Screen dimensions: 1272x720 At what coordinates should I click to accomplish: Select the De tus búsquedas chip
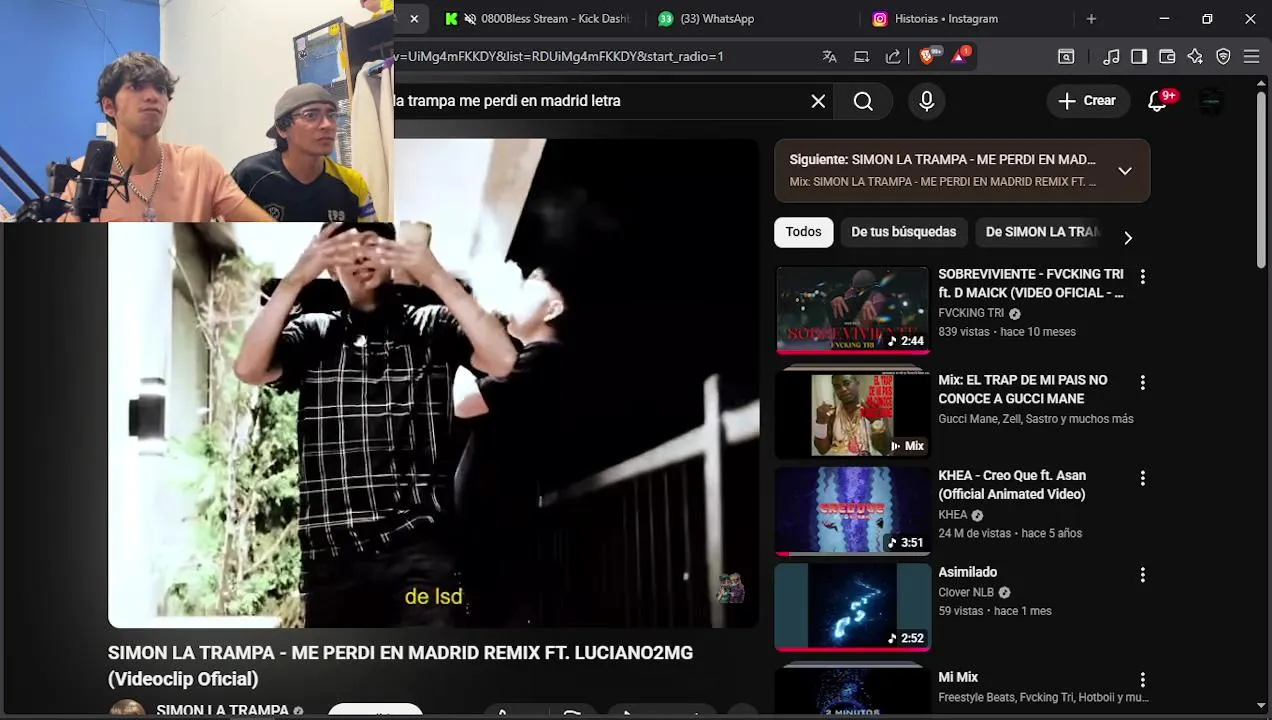tap(903, 232)
